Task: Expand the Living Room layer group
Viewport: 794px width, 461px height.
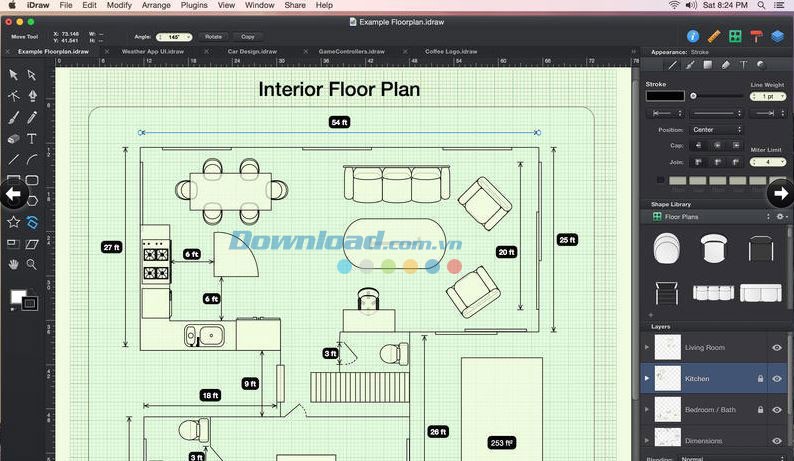Action: pyautogui.click(x=647, y=348)
